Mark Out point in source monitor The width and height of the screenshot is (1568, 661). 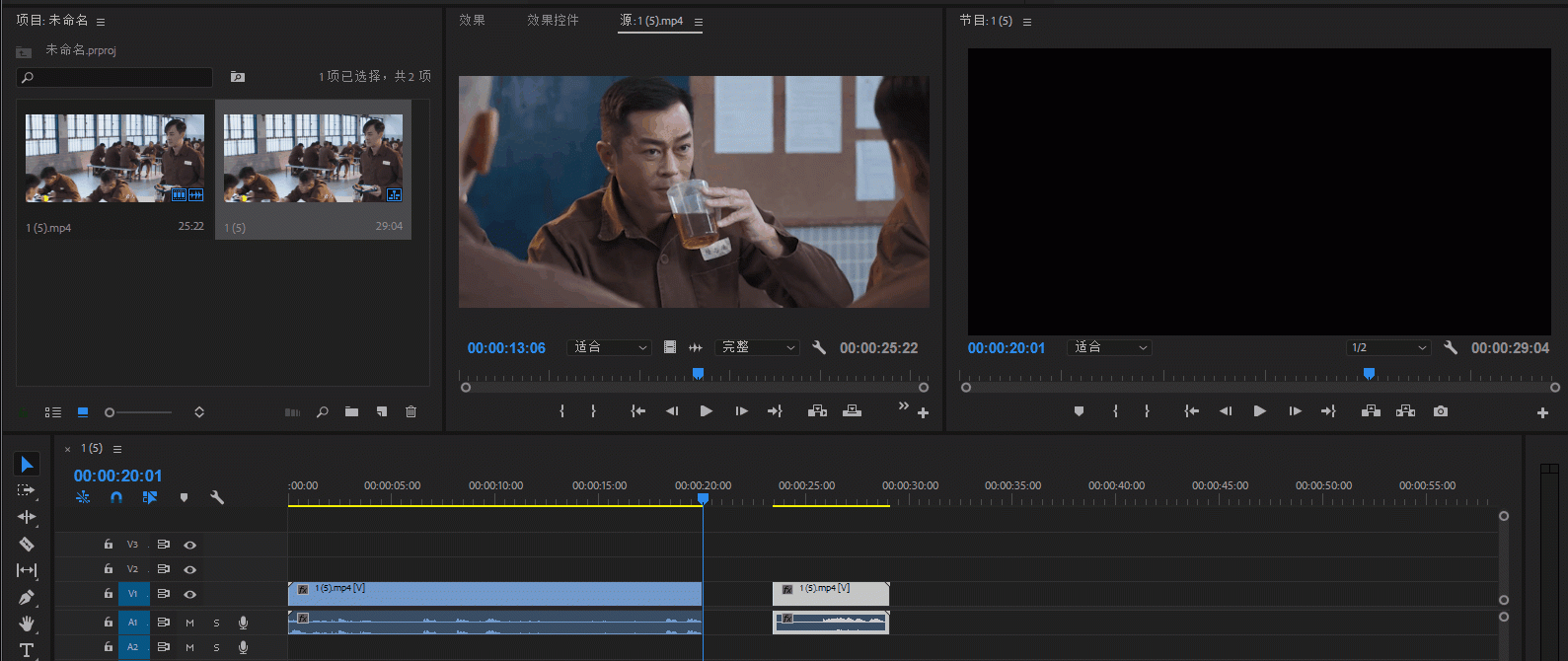(593, 411)
